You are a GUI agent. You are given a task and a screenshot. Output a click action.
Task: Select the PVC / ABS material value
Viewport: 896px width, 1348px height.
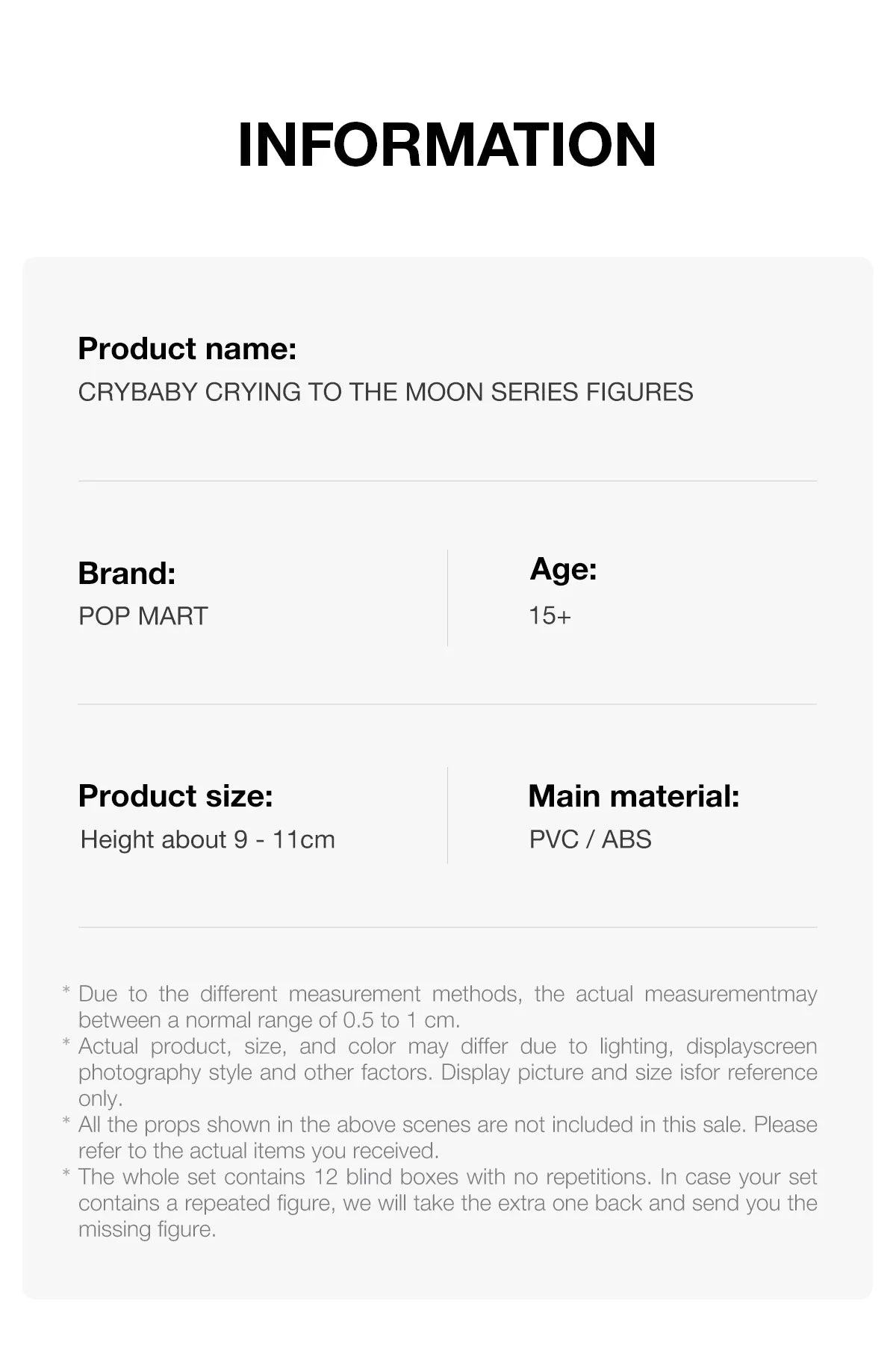coord(590,839)
